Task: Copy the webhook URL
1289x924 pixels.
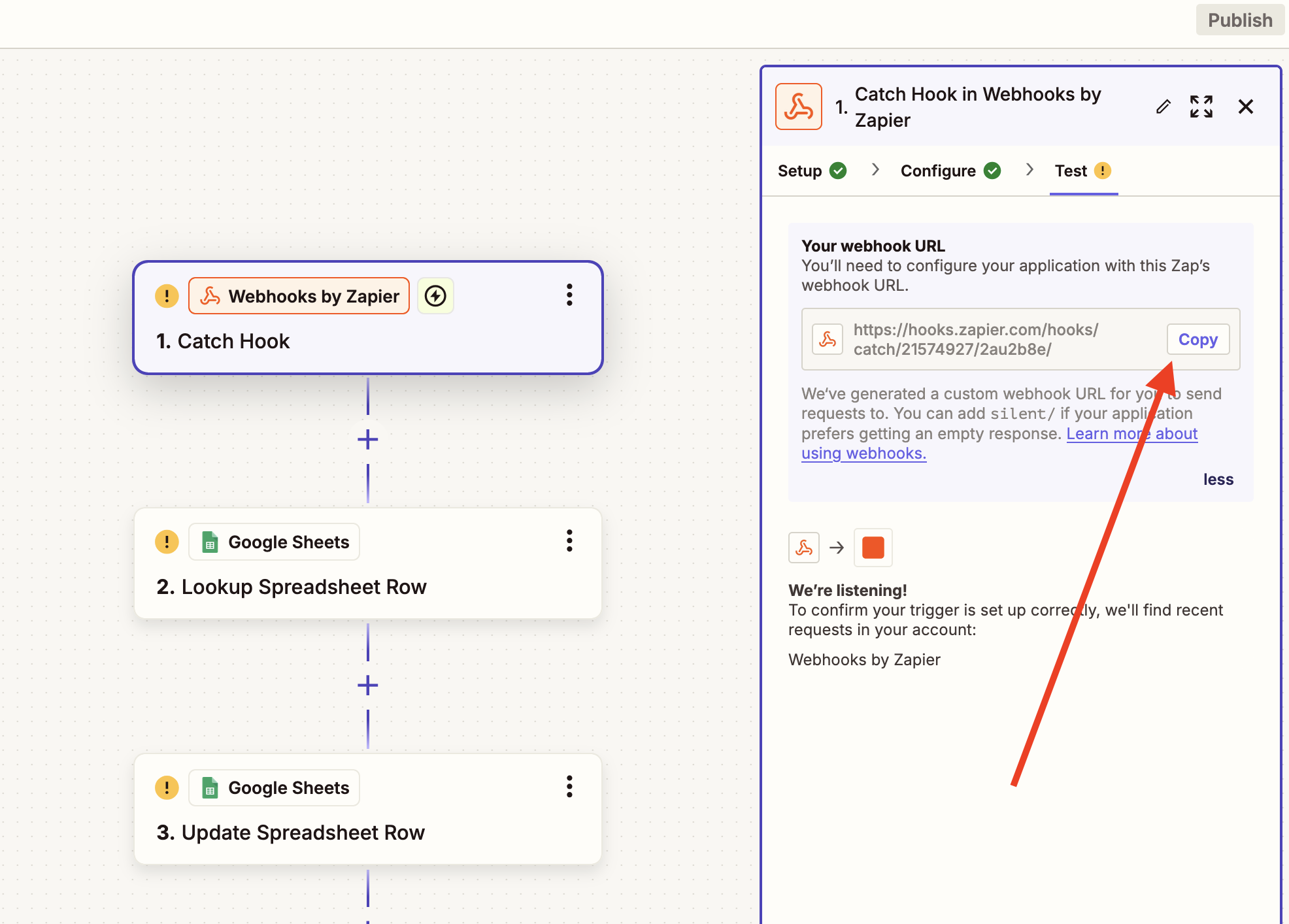Action: click(1197, 339)
